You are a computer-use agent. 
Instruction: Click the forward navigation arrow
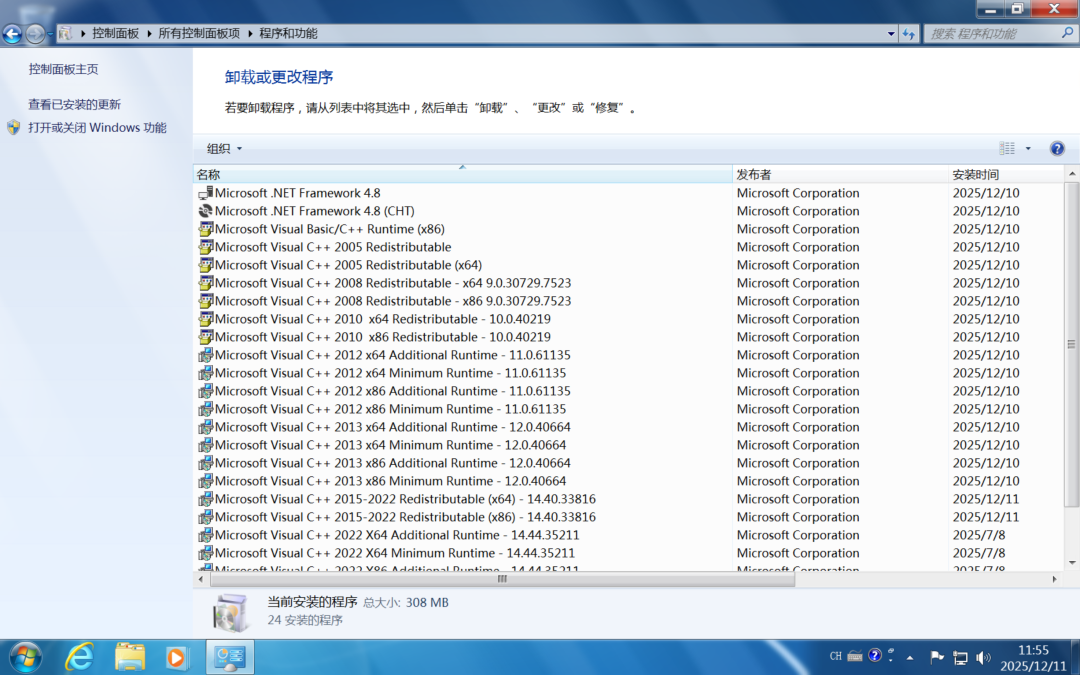(x=35, y=33)
